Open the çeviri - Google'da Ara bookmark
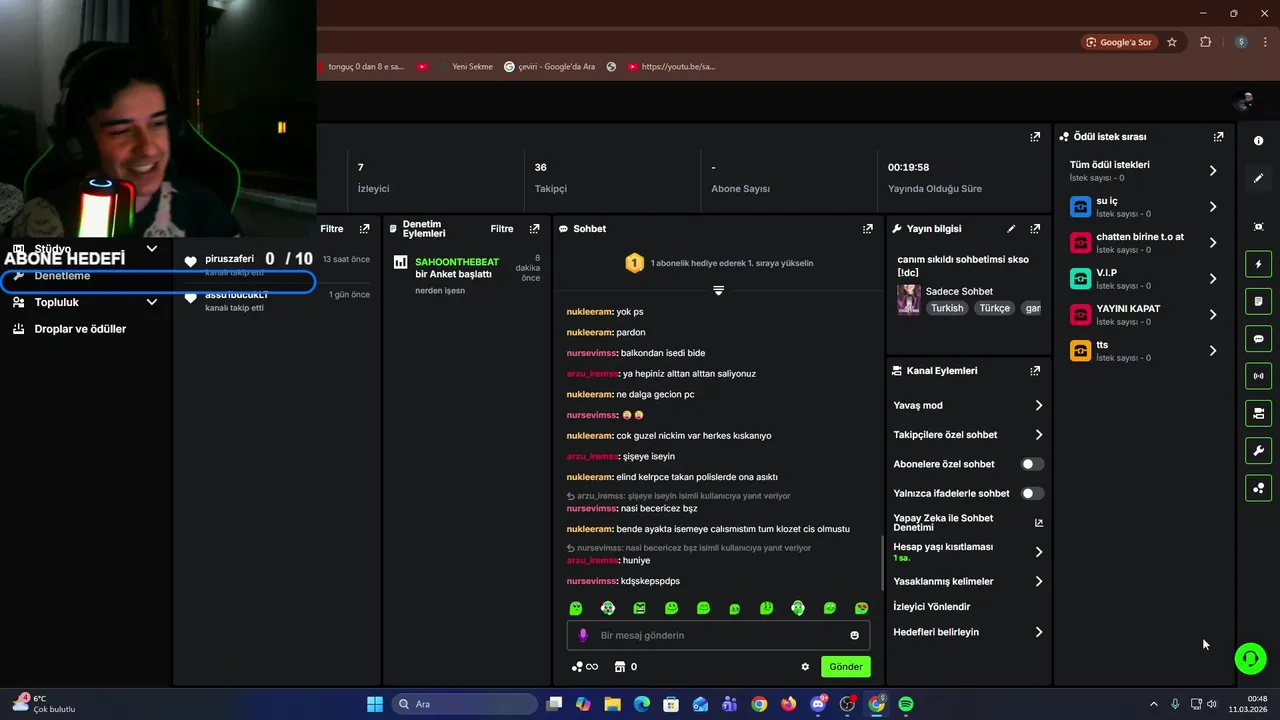1280x720 pixels. 549,67
